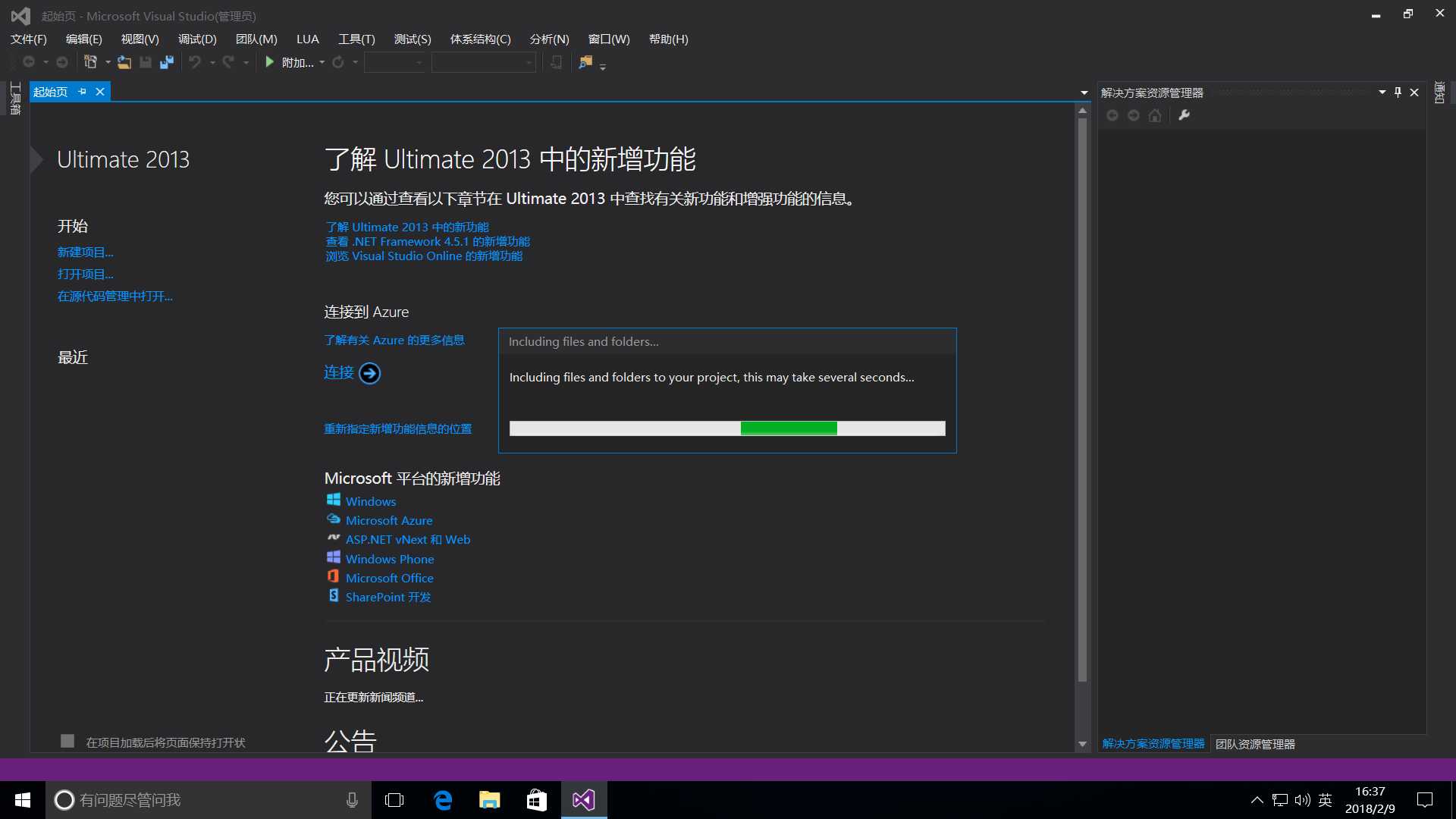Click the Solution Explorer Home icon
The image size is (1456, 819).
click(x=1155, y=115)
